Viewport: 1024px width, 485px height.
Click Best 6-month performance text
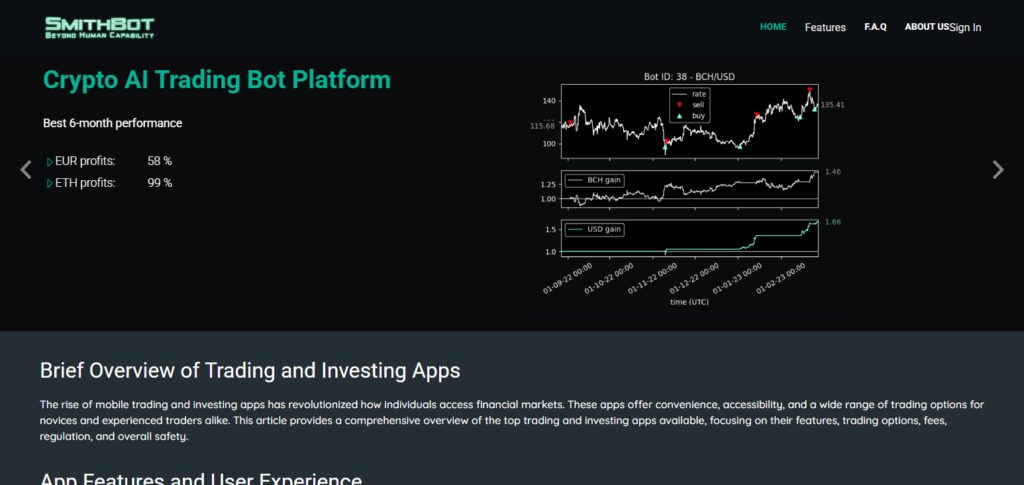point(112,123)
